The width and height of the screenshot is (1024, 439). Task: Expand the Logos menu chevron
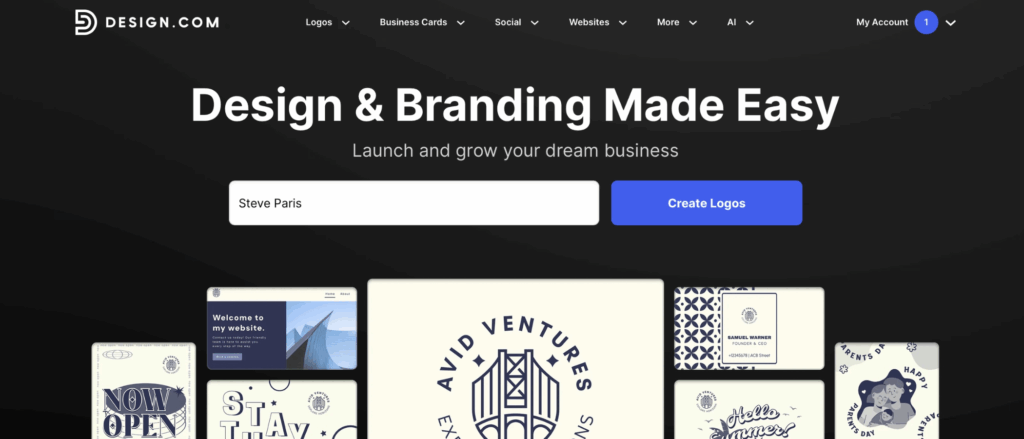[346, 23]
